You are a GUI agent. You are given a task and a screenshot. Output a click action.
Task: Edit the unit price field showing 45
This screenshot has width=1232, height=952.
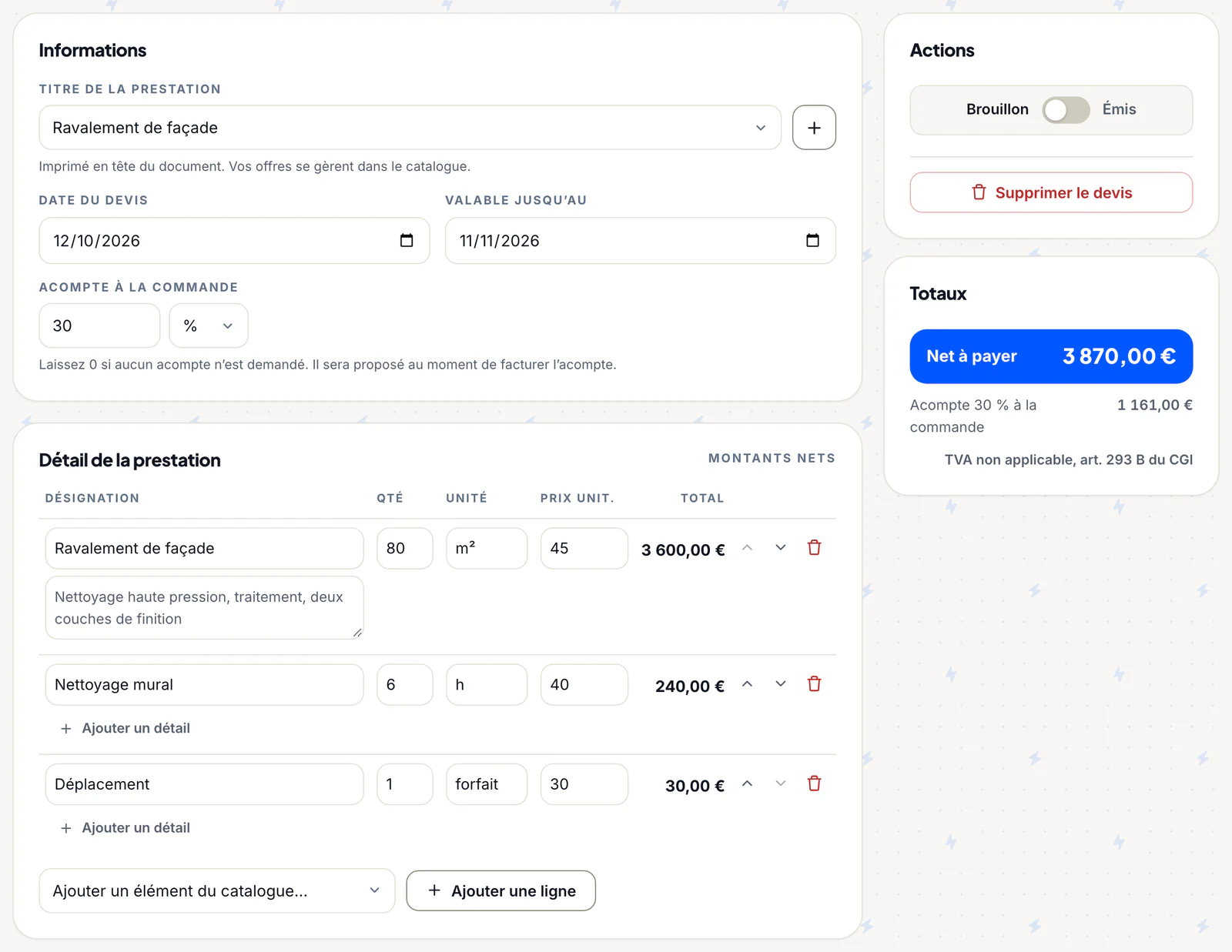(x=584, y=548)
